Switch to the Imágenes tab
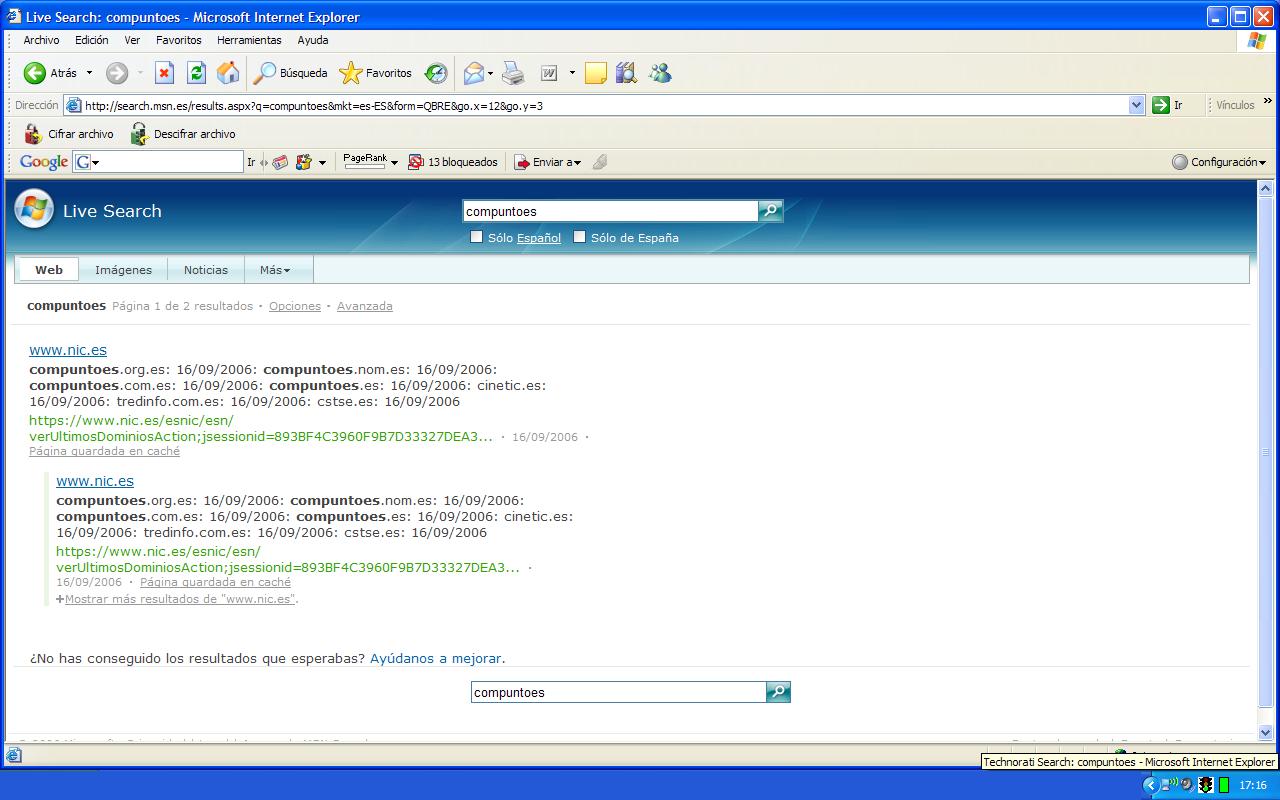Screen dimensions: 1280x800 pos(123,270)
